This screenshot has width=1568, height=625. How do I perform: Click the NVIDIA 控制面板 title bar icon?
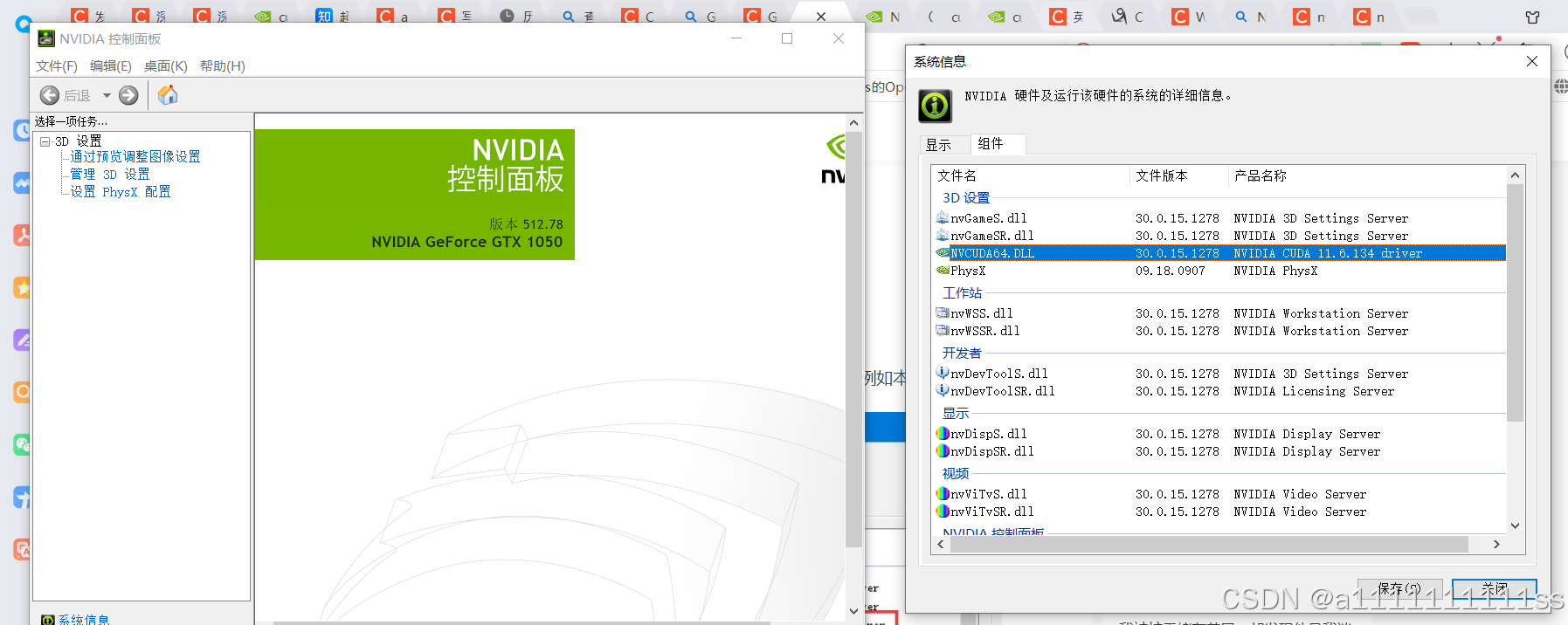coord(46,38)
